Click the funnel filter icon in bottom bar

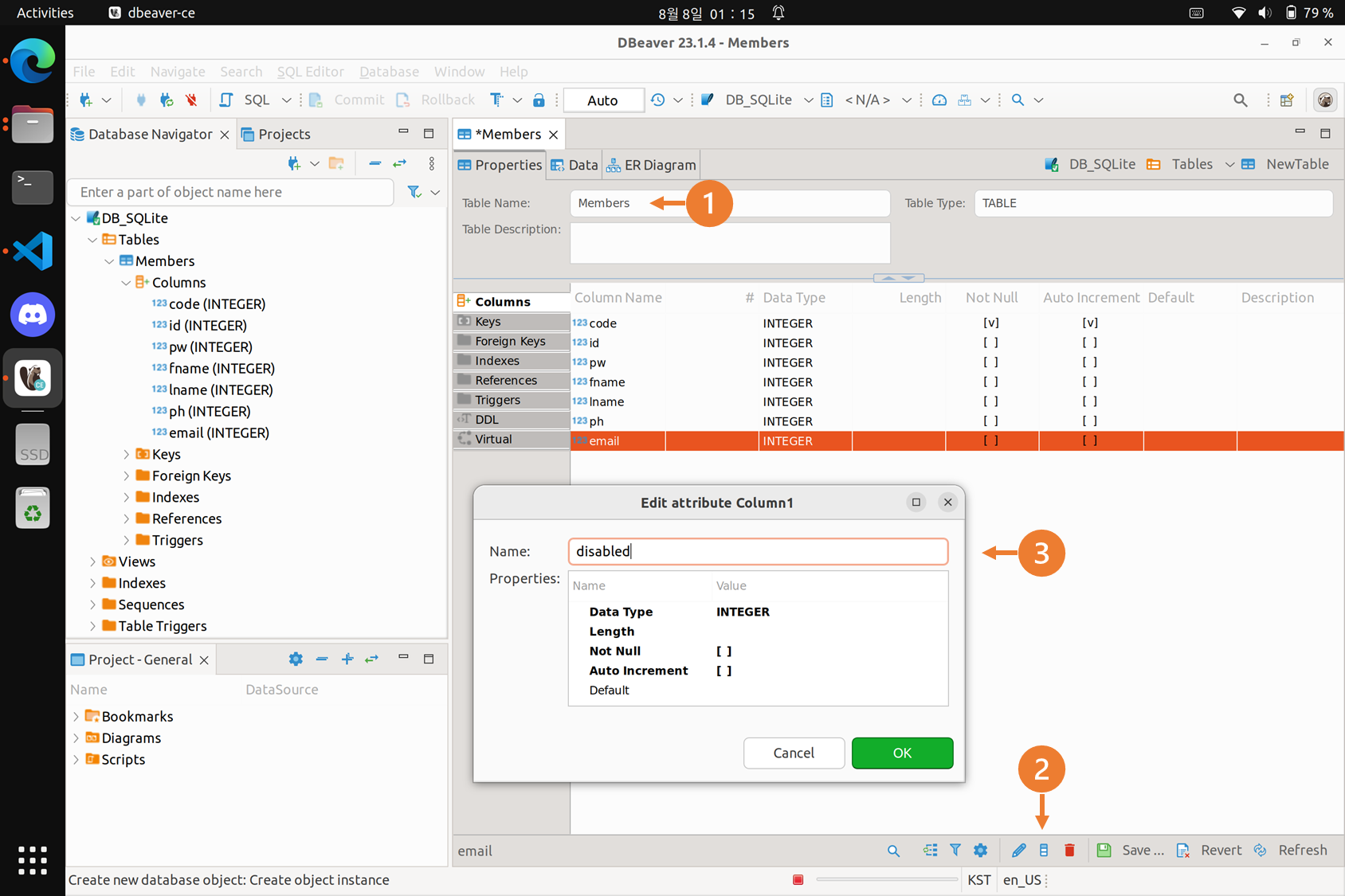[x=955, y=851]
